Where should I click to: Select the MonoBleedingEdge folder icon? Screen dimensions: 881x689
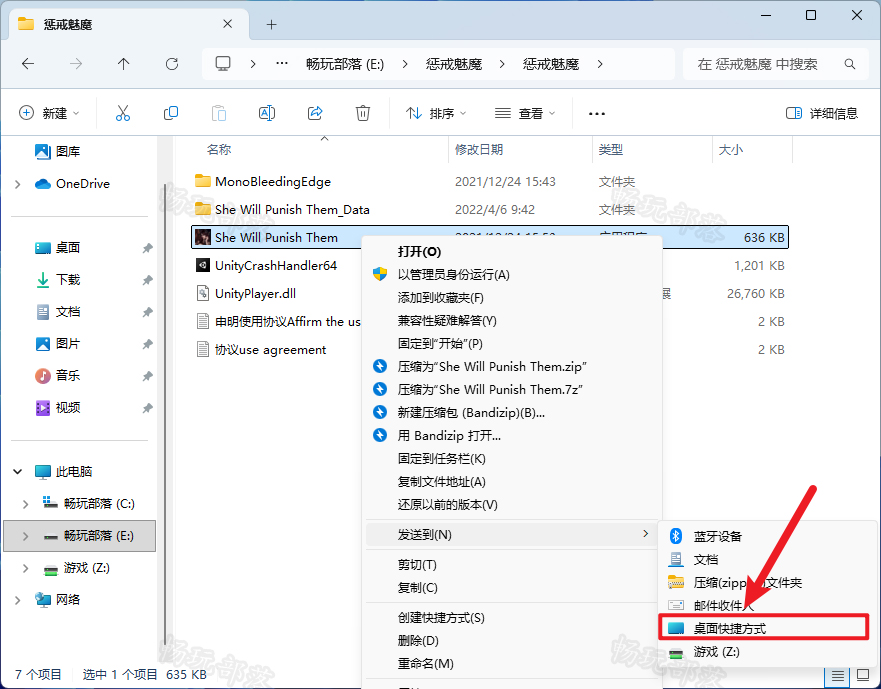point(202,181)
